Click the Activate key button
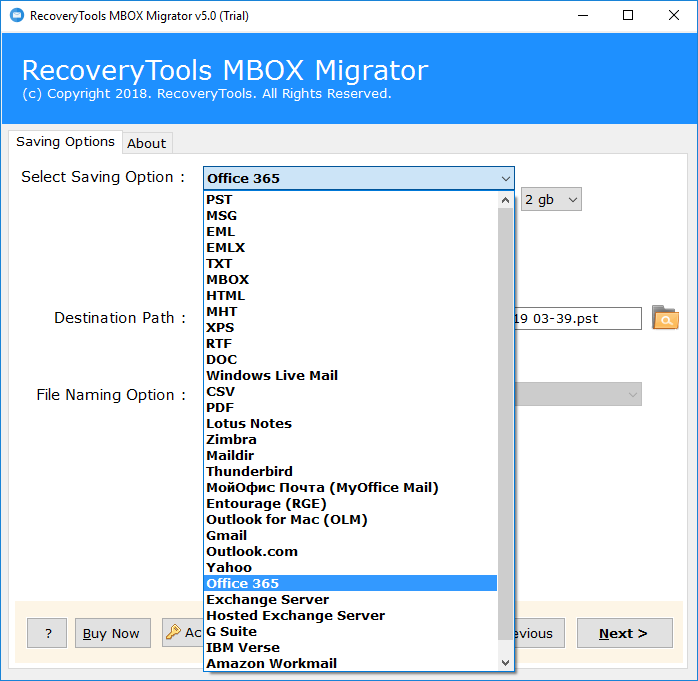Viewport: 698px width, 681px height. 183,632
